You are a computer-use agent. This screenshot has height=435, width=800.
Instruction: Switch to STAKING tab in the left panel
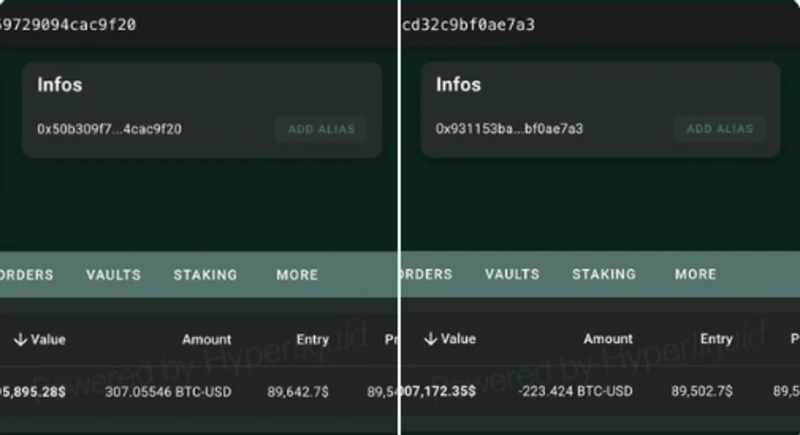click(205, 274)
